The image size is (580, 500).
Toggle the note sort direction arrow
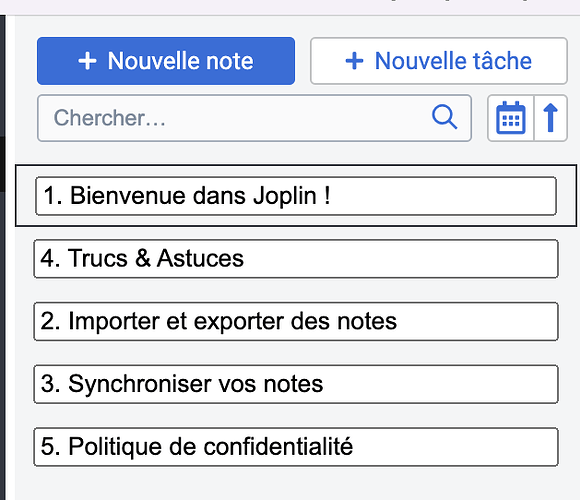[x=550, y=118]
